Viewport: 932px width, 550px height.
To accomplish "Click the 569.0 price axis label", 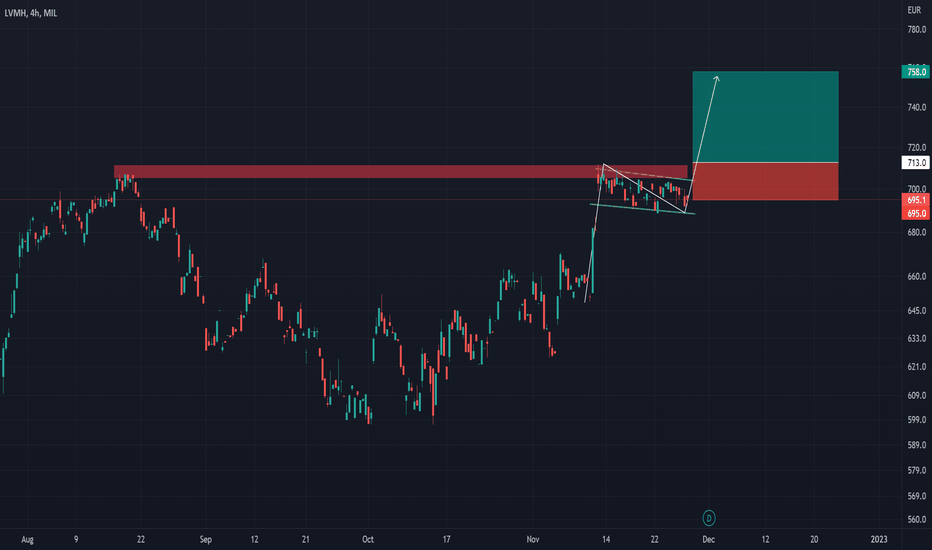I will coord(917,496).
